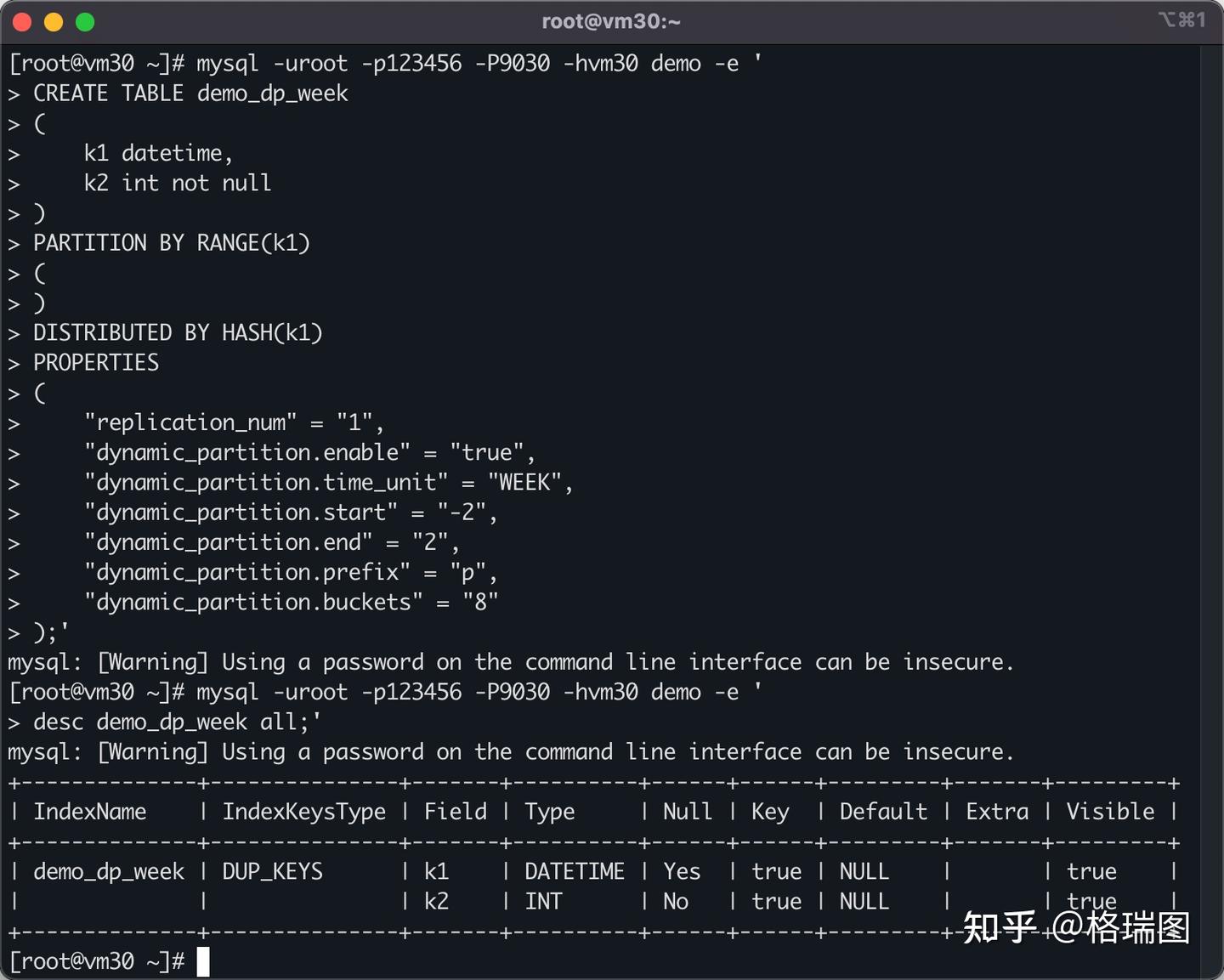Viewport: 1224px width, 980px height.
Task: Click the 知乎 @格瑞图 watermark text
Action: pyautogui.click(x=1076, y=927)
